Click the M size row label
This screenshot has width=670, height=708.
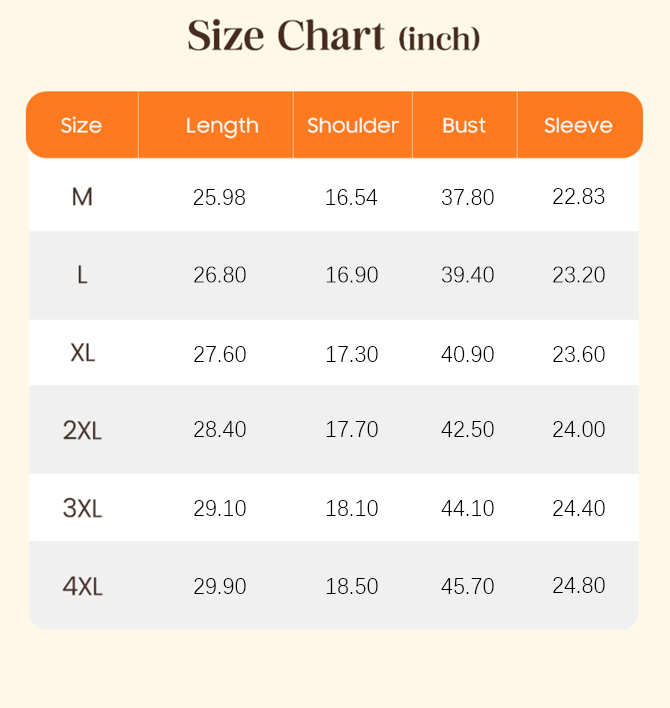click(82, 197)
